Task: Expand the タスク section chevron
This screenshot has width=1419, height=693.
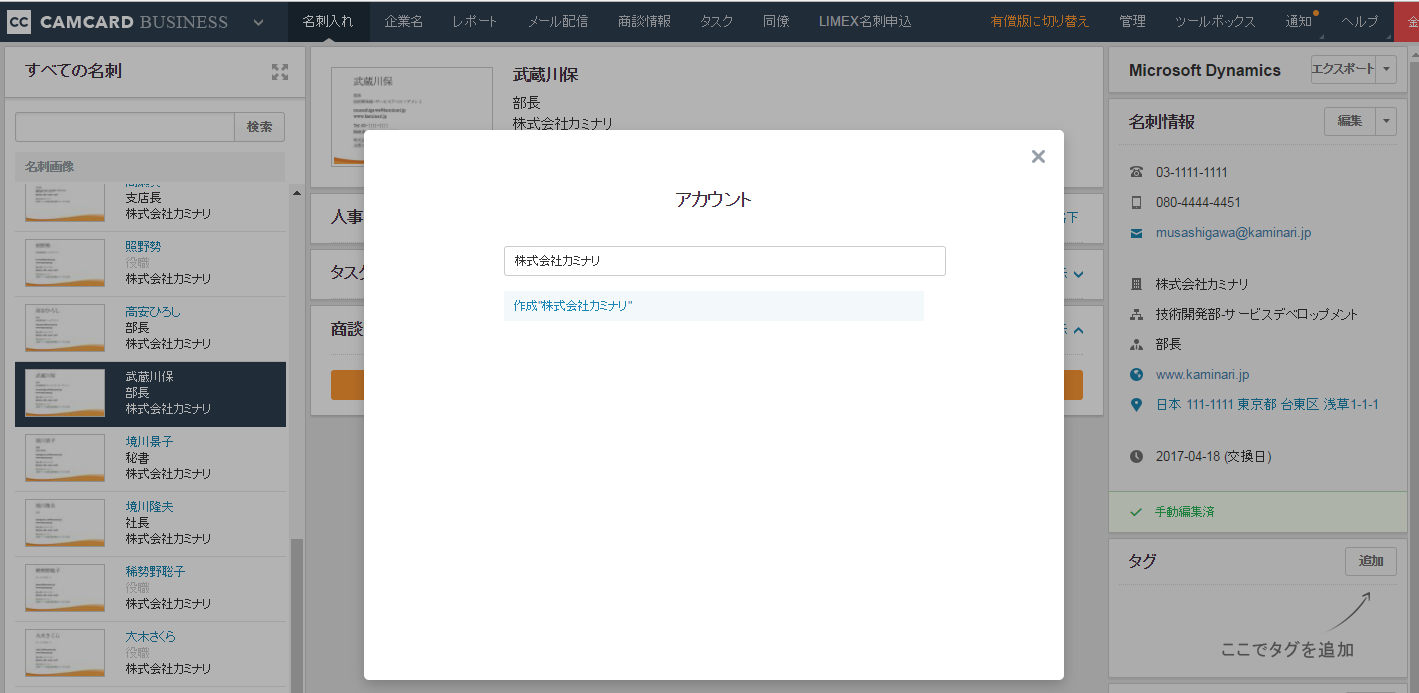Action: pos(1079,273)
